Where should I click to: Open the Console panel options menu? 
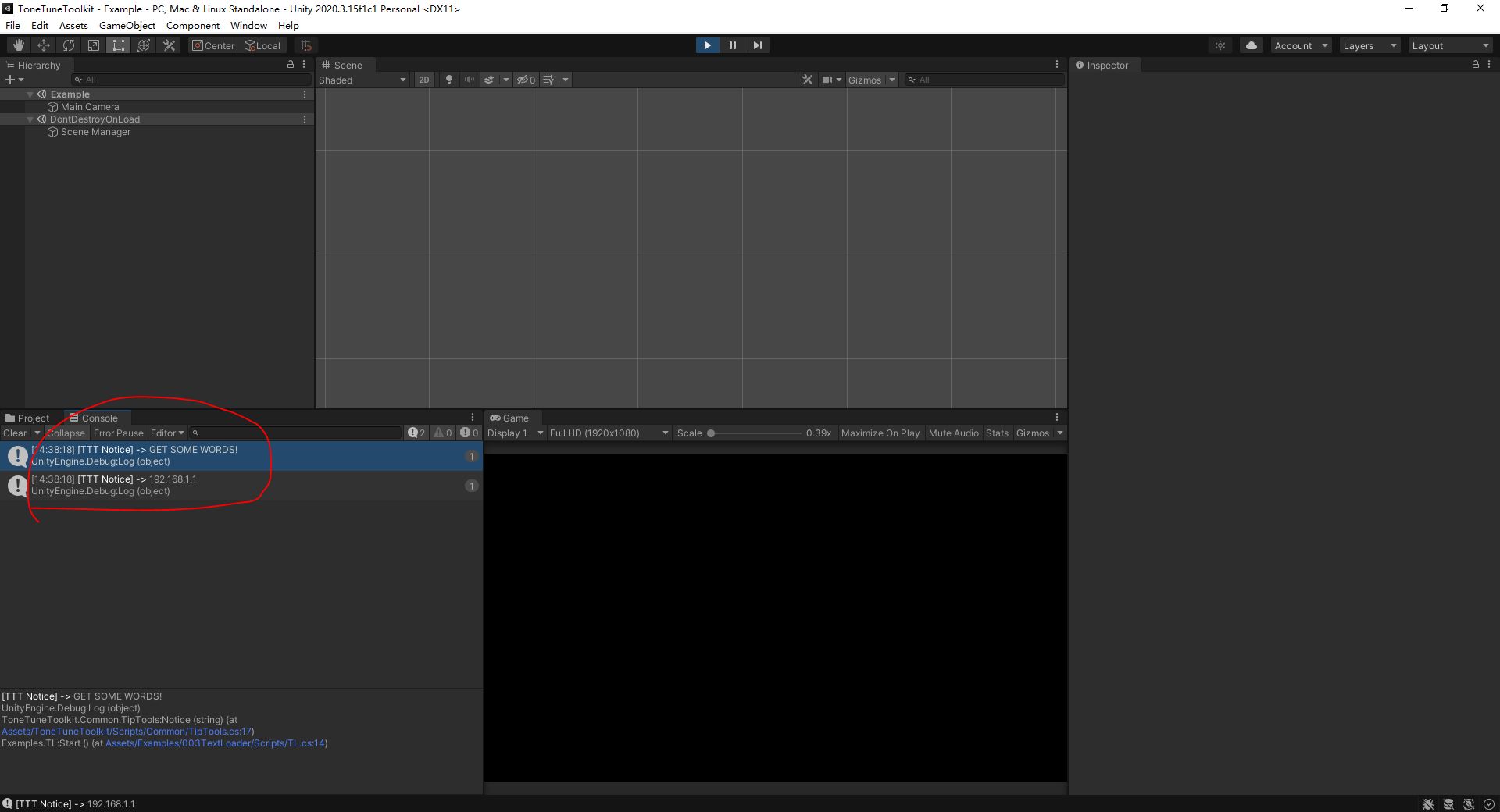click(473, 418)
